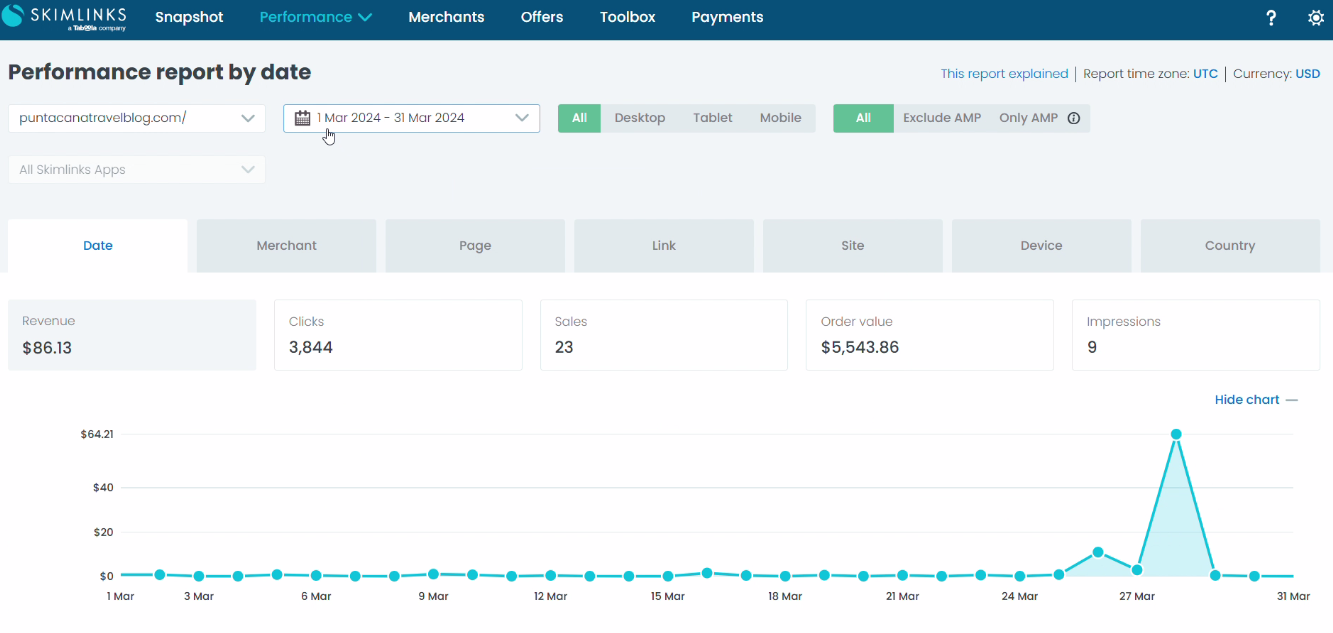The height and width of the screenshot is (633, 1333).
Task: Switch to the Date tab
Action: [98, 246]
